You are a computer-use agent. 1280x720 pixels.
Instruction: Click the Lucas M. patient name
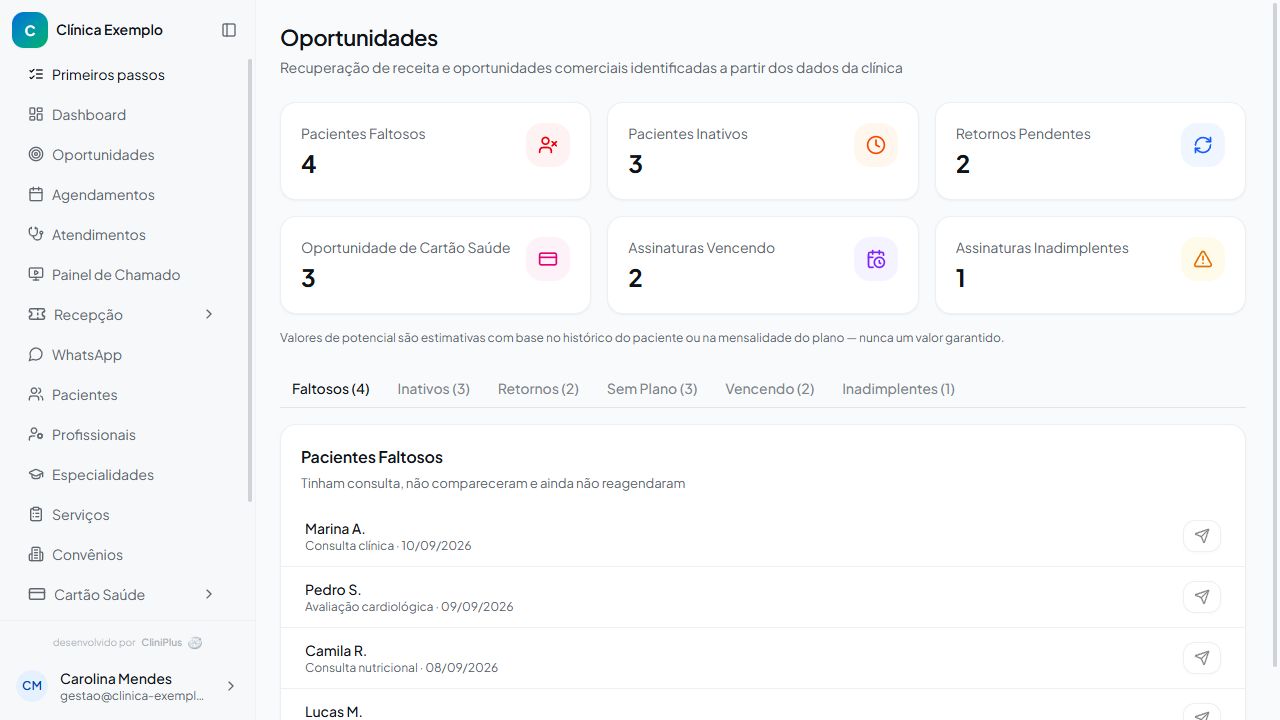[x=333, y=712]
